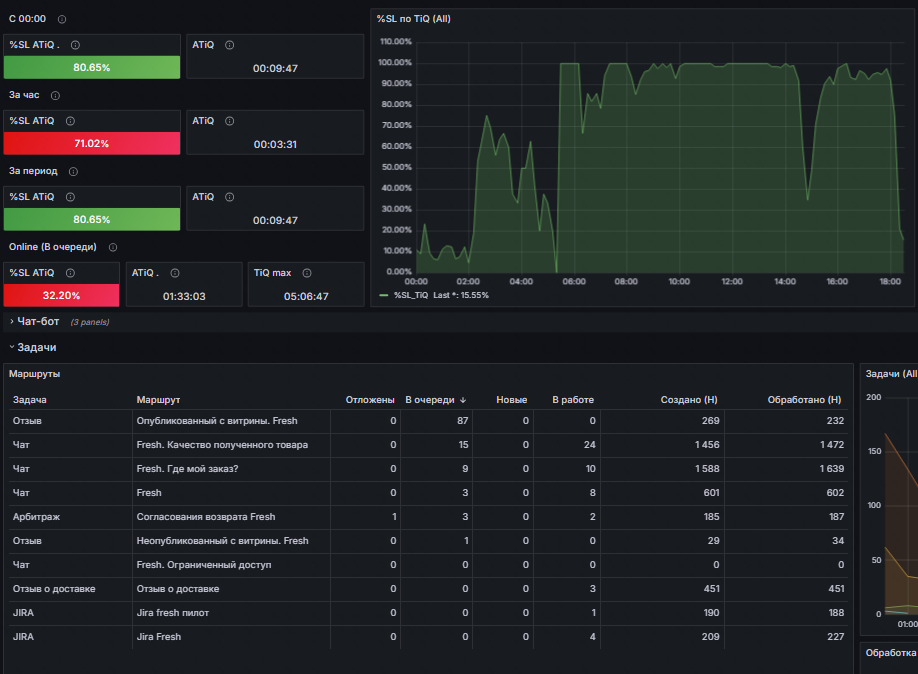Click sort arrow on 'В очереди' column
The height and width of the screenshot is (674, 918).
pyautogui.click(x=463, y=400)
